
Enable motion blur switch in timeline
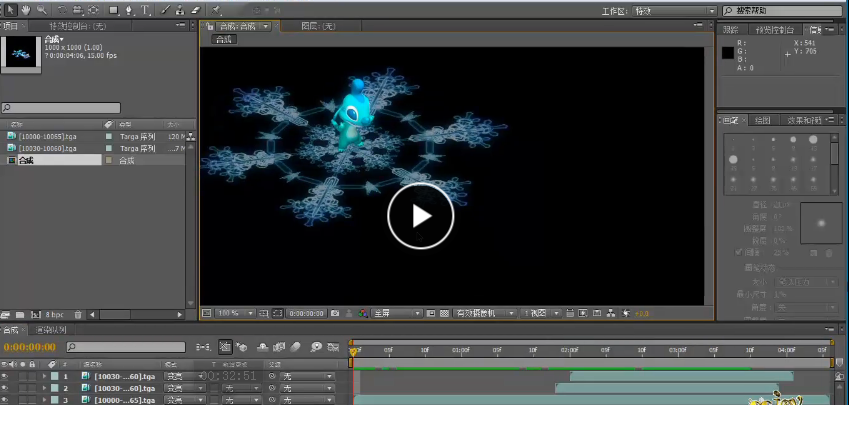click(295, 347)
